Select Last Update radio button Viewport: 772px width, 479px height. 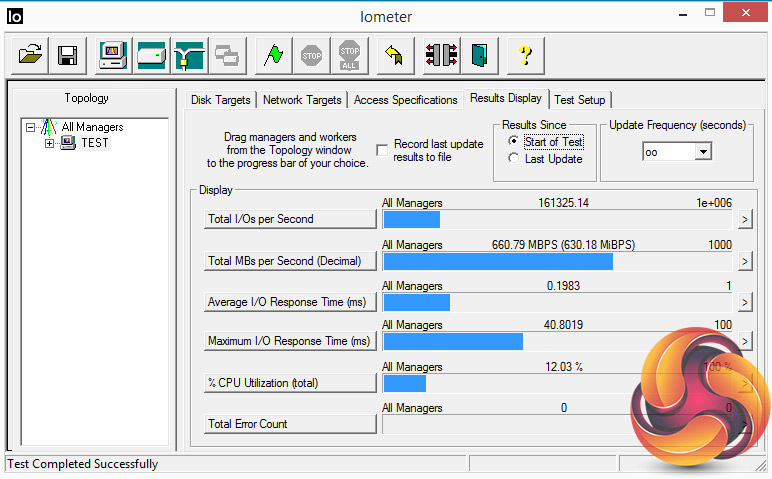(x=514, y=158)
